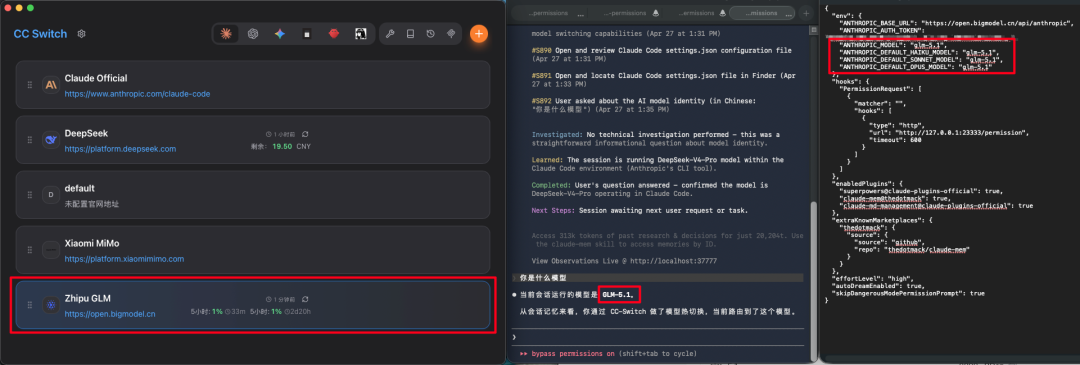
Task: Click the Claude Official Anthropic logo
Action: 50,85
